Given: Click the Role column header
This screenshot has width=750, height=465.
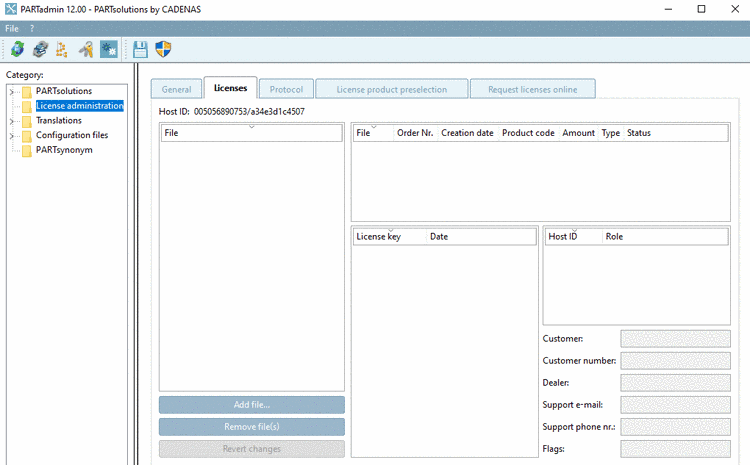Looking at the screenshot, I should pos(665,237).
